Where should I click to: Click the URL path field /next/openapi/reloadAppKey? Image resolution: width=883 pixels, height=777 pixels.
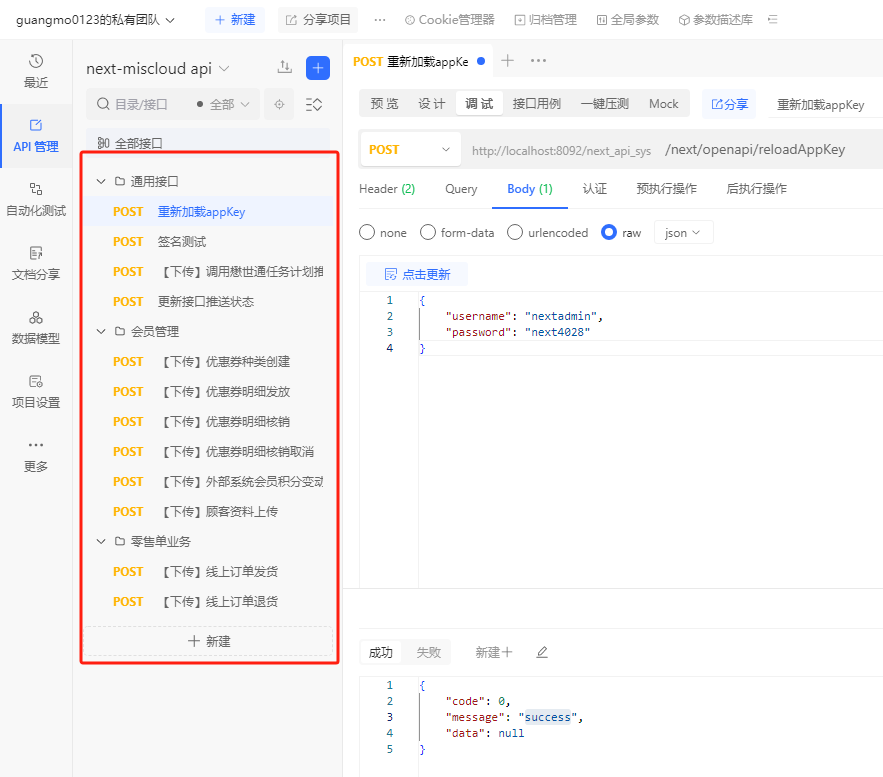click(755, 149)
